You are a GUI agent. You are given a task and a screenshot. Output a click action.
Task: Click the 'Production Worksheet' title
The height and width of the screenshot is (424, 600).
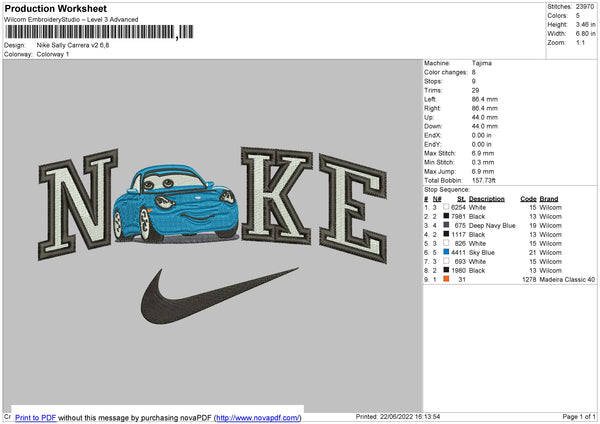(x=55, y=8)
